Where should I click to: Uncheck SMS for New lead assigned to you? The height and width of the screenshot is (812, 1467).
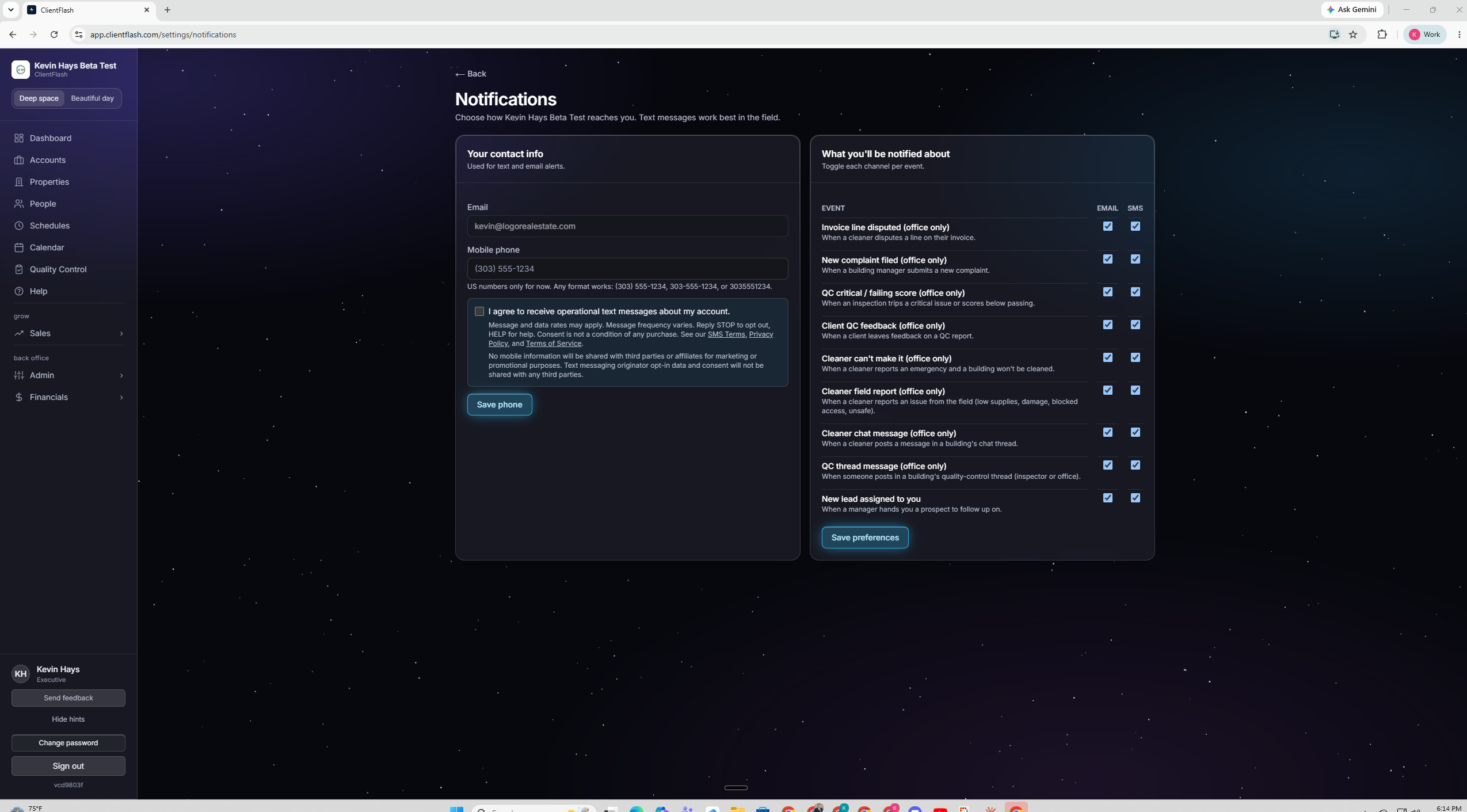pyautogui.click(x=1135, y=498)
